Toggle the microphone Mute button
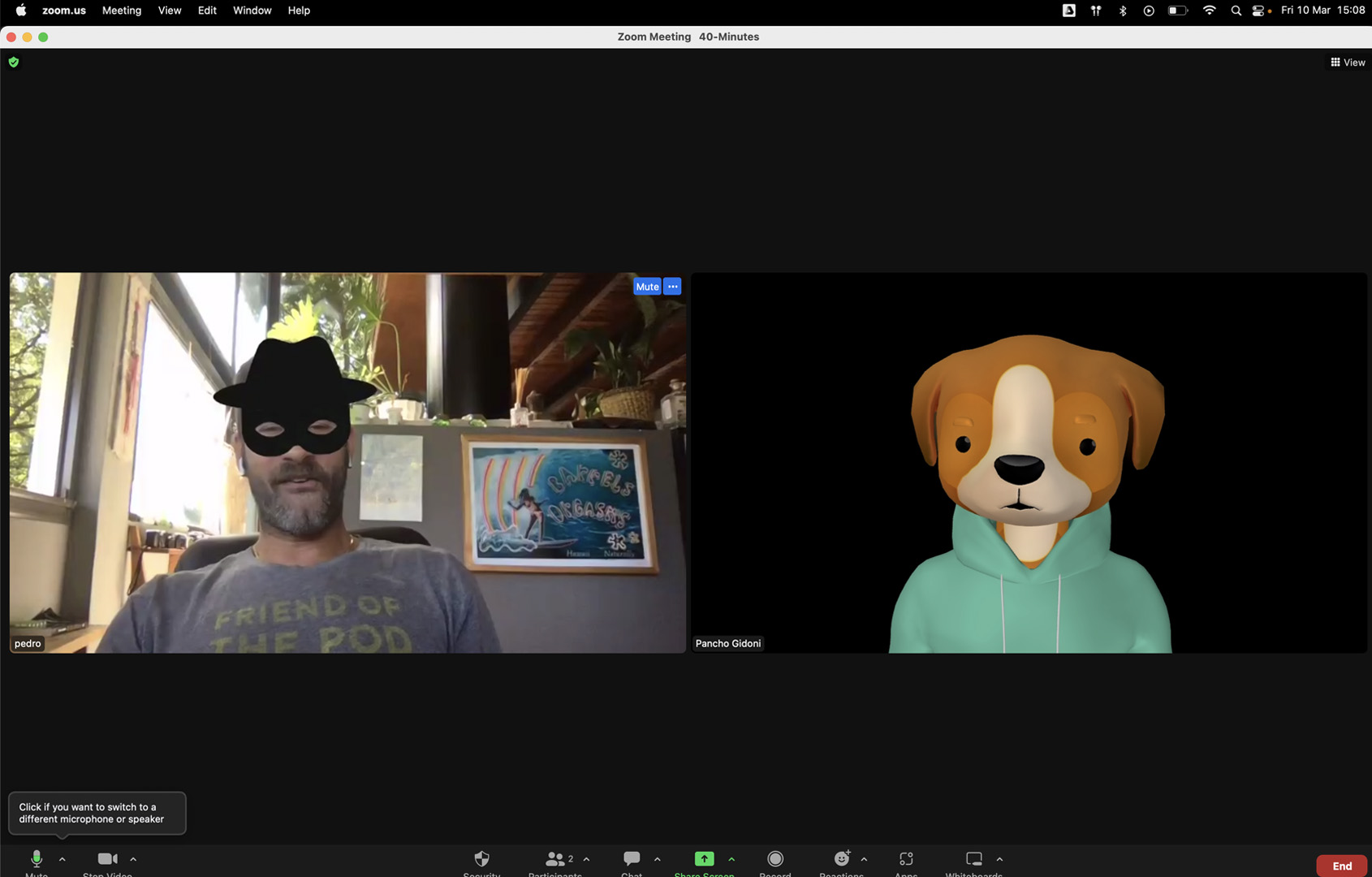1372x877 pixels. (x=37, y=859)
